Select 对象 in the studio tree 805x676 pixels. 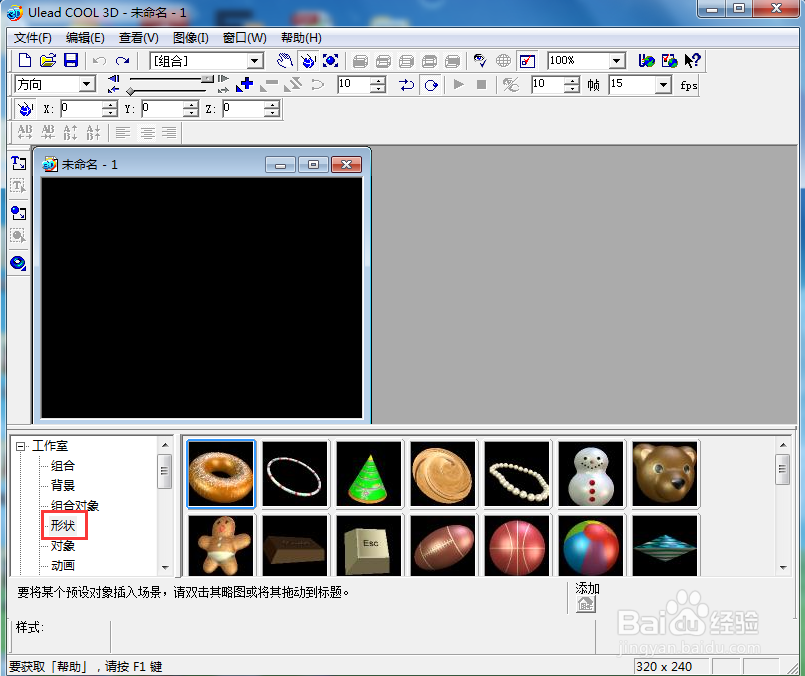pyautogui.click(x=63, y=546)
